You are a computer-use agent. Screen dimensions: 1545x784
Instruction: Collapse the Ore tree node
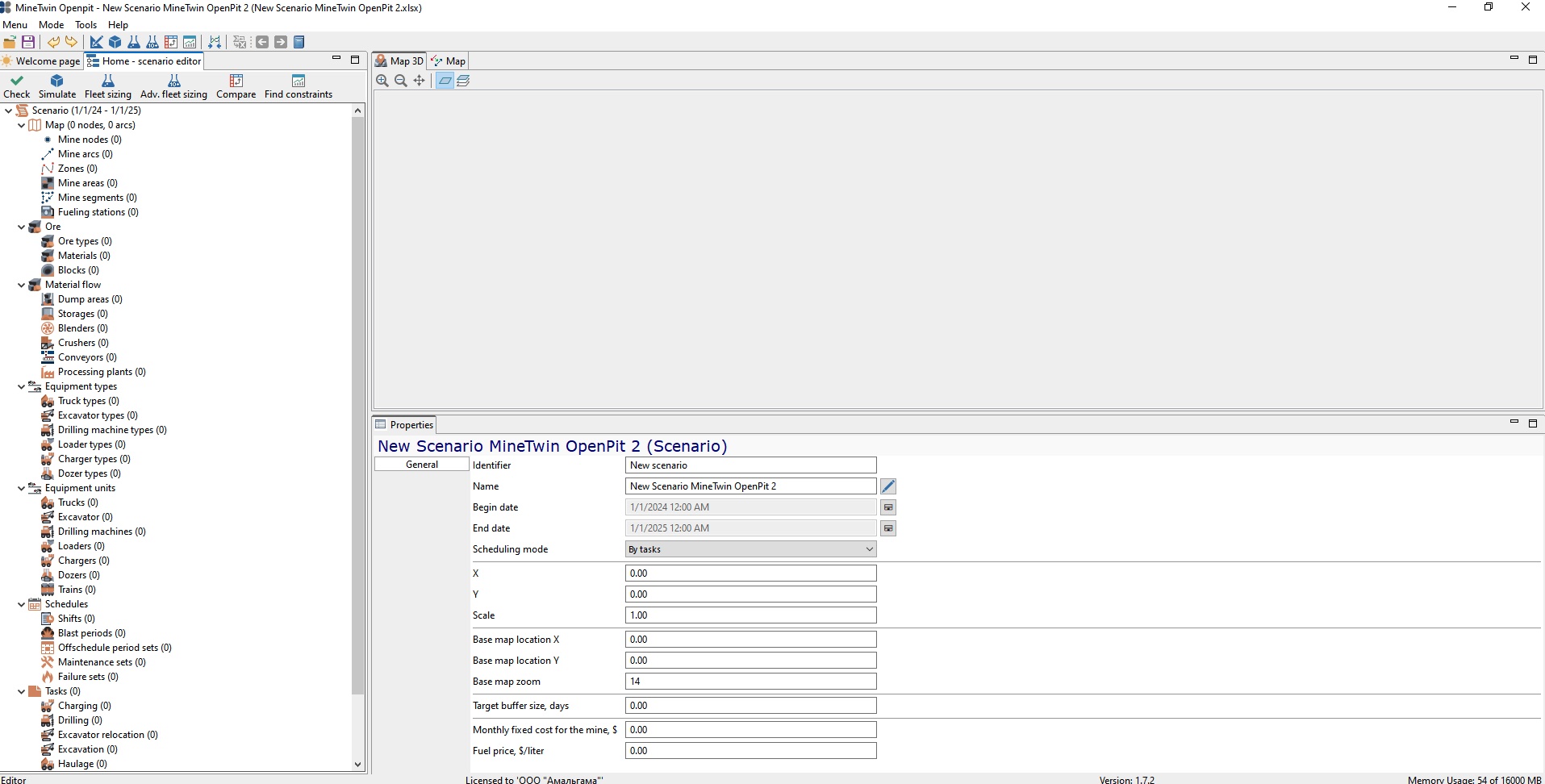click(22, 227)
